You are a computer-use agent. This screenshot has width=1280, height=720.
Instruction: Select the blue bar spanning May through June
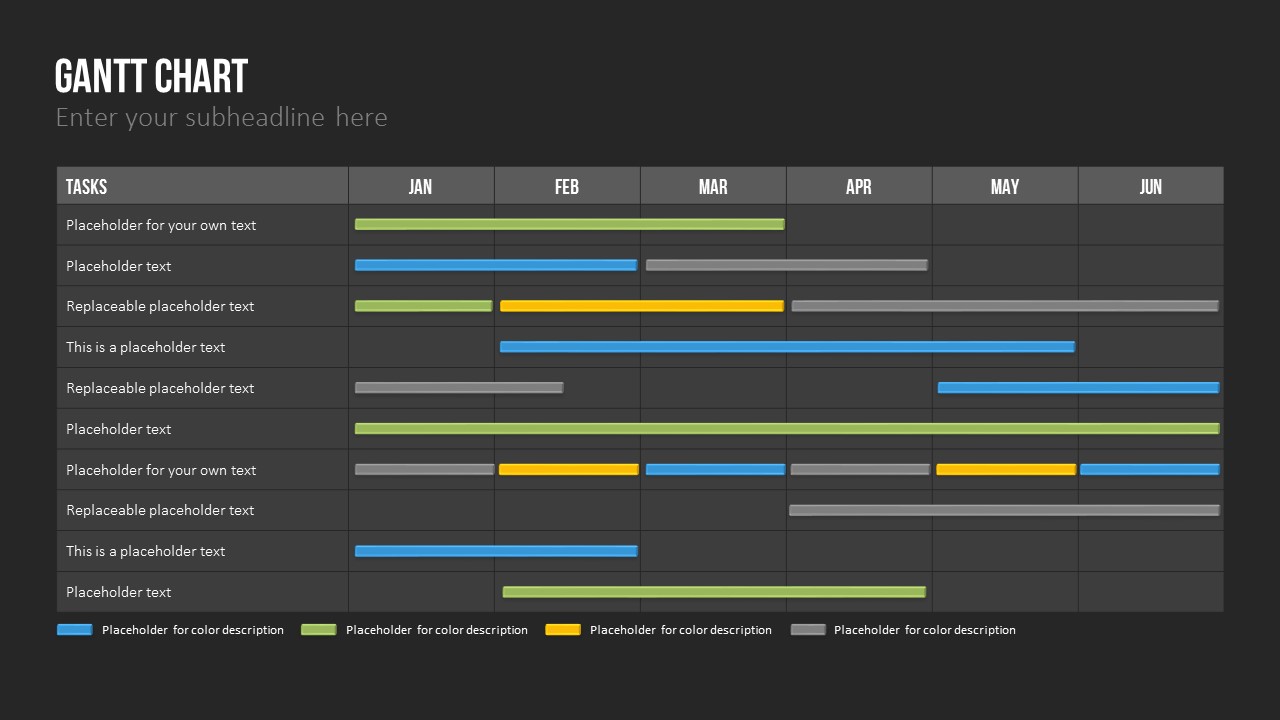click(1078, 388)
